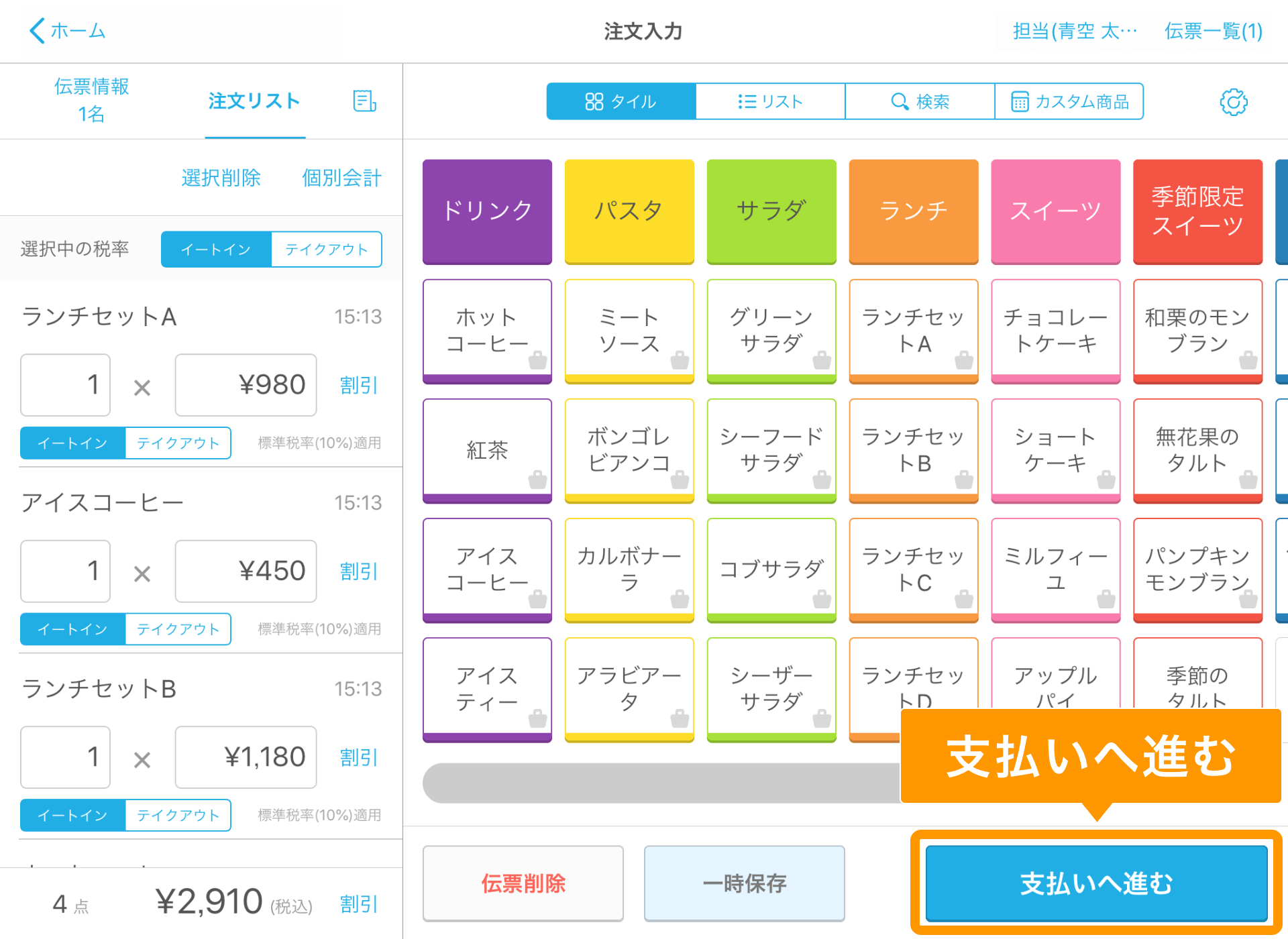
Task: Edit the quantity field for ランチセットA
Action: click(x=65, y=385)
